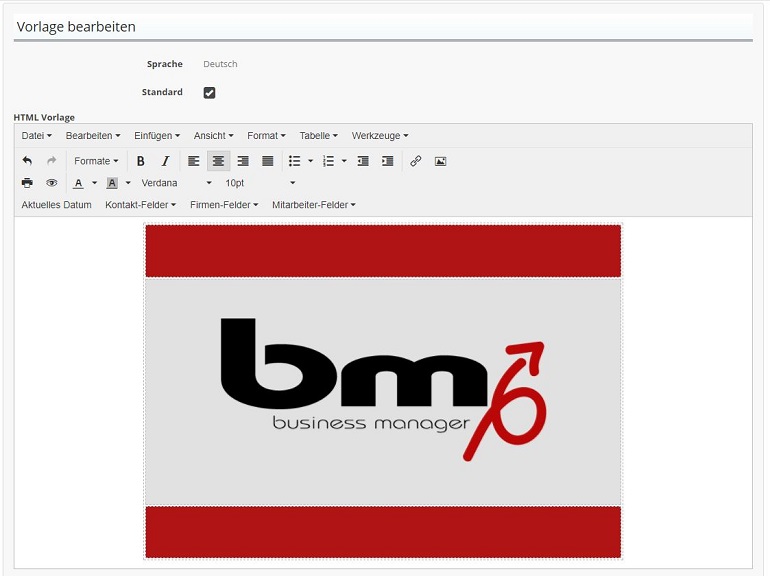
Task: Click the bottom red banner cell
Action: 383,532
